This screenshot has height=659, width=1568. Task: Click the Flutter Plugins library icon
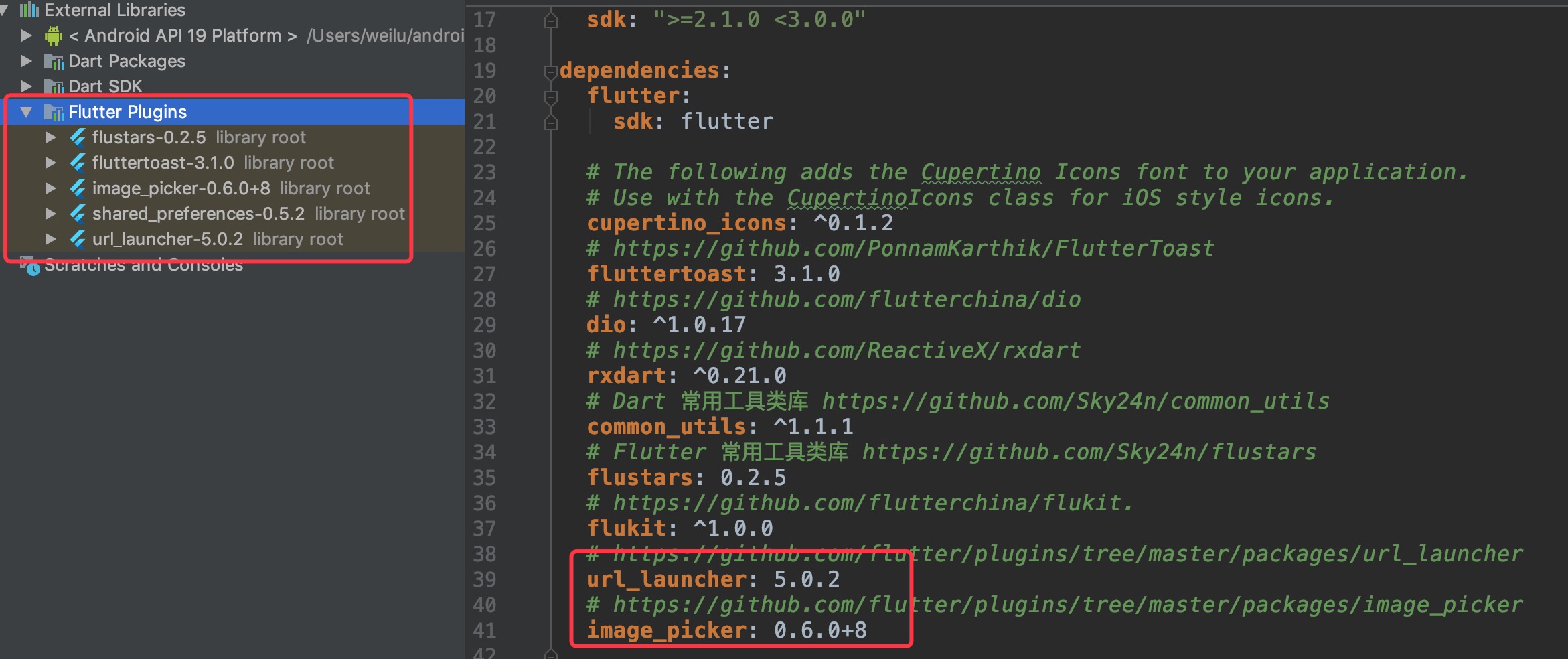pos(54,112)
